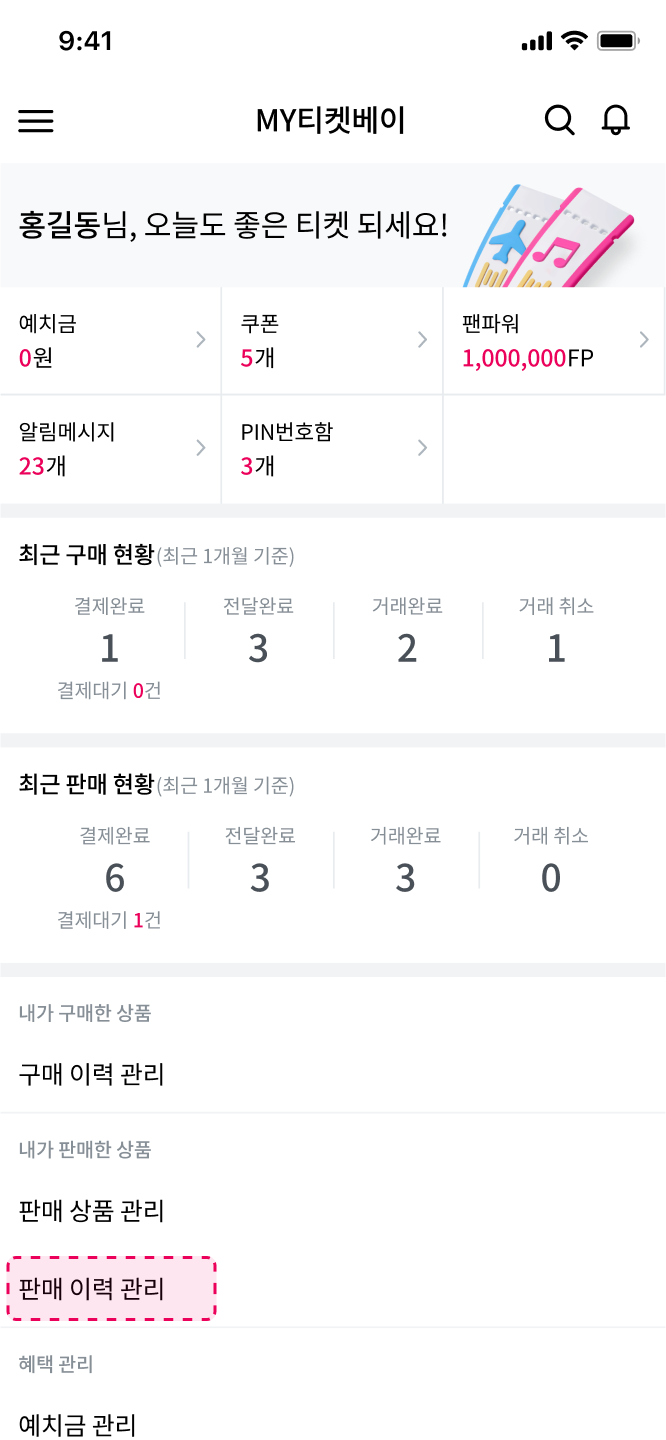Expand 예치금 chevron arrow
This screenshot has height=1440, width=666.
[x=200, y=340]
